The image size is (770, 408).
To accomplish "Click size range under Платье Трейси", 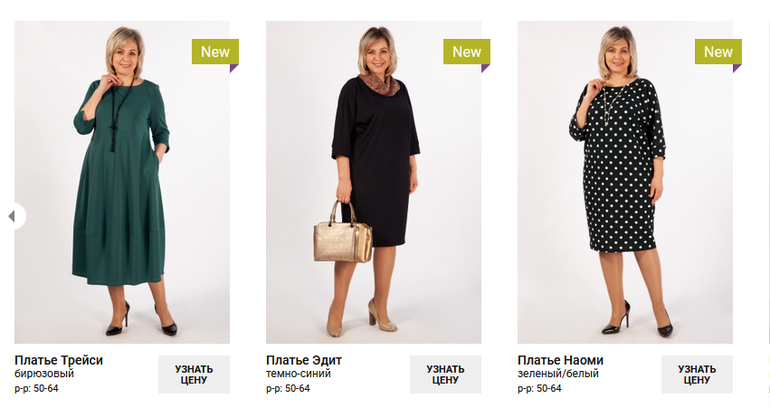I will pos(36,388).
